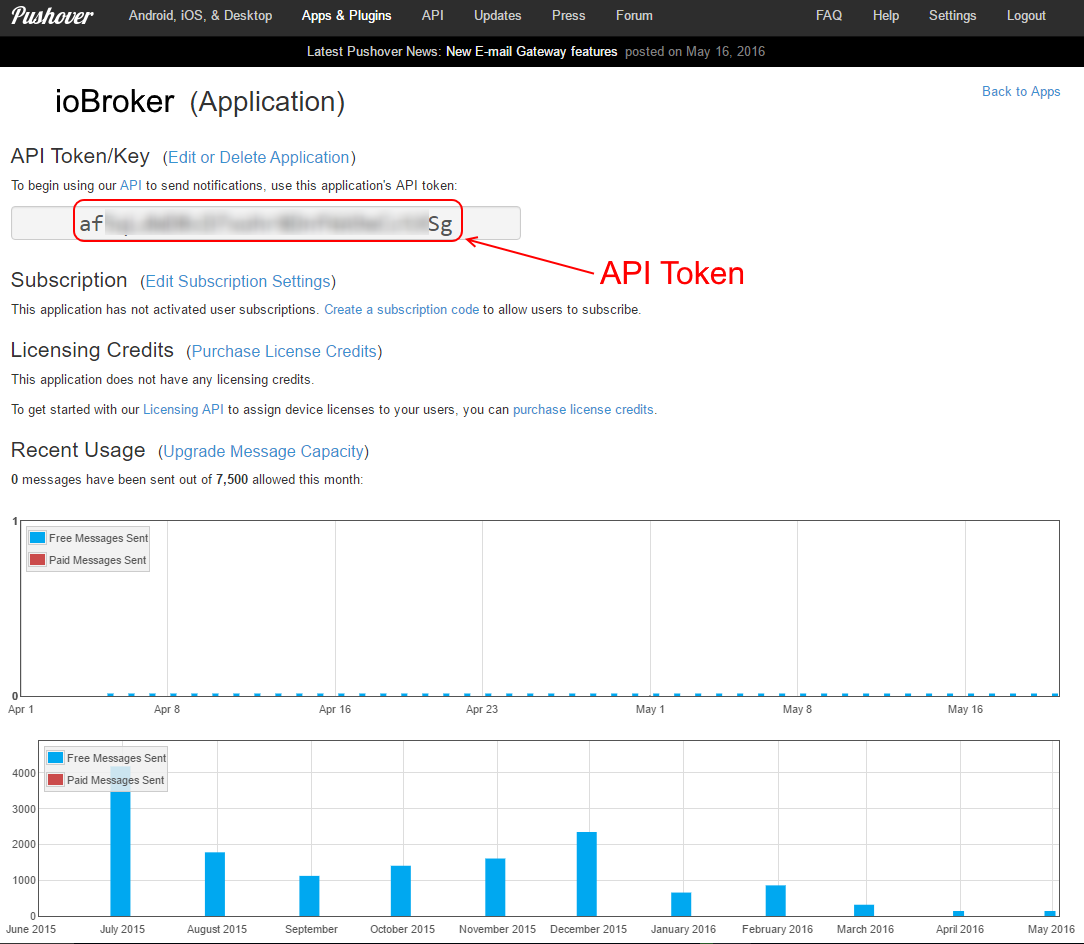Click the 'Subscription' heading
The width and height of the screenshot is (1084, 944).
tap(69, 280)
